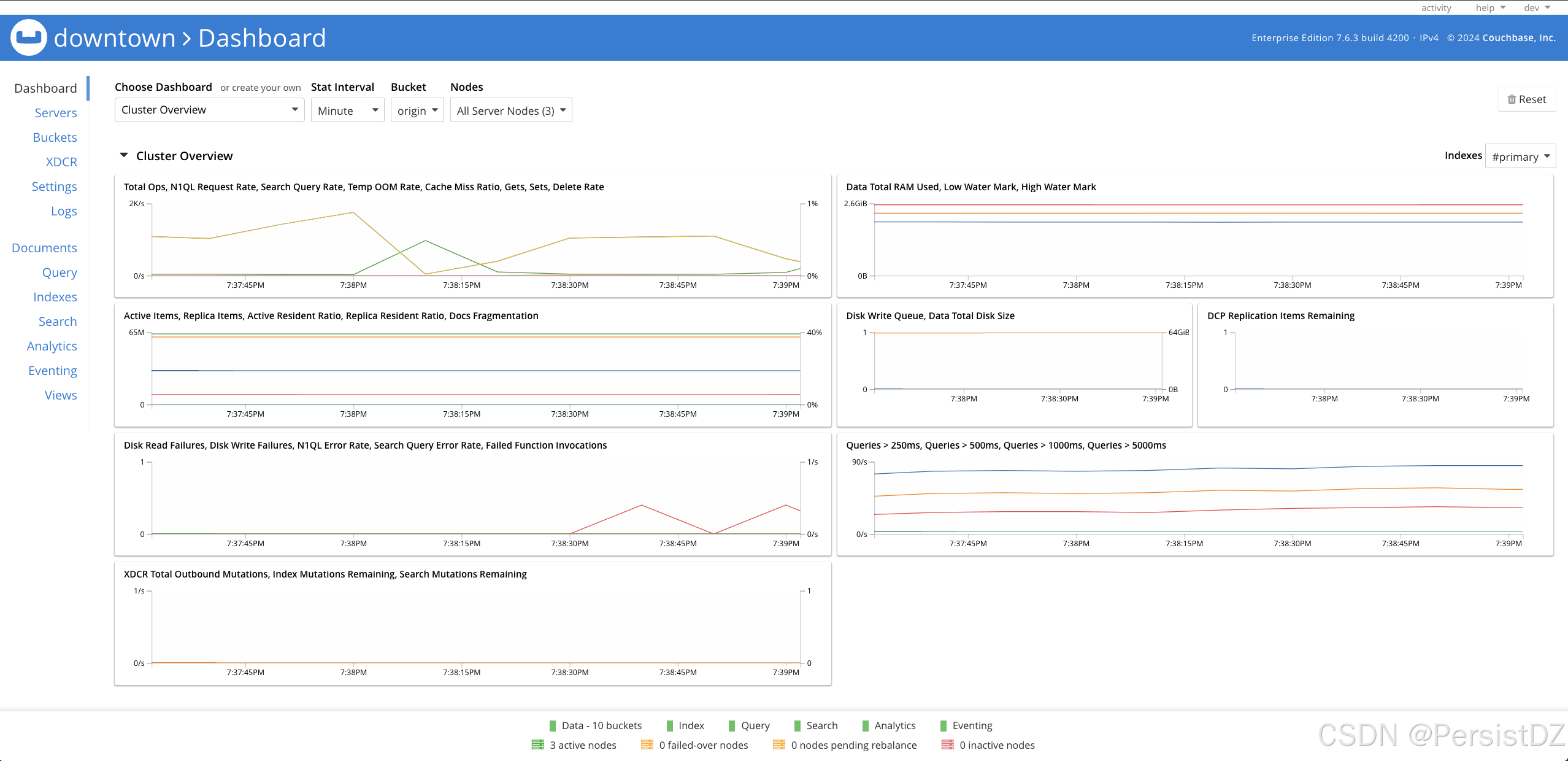Viewport: 1568px width, 761px height.
Task: Open the Total Ops request rate chart
Action: point(472,236)
